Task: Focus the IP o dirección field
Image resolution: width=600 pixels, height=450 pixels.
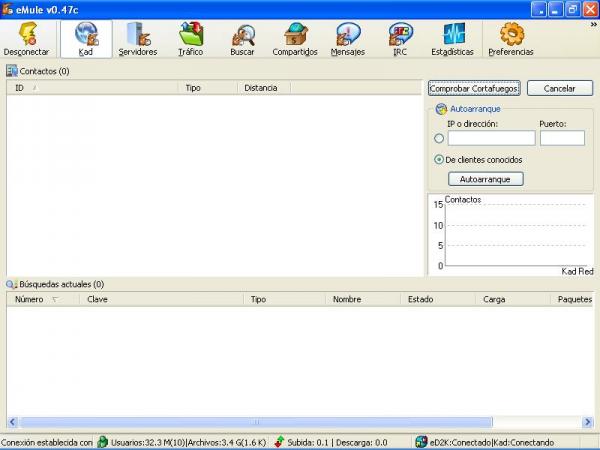Action: [x=491, y=138]
